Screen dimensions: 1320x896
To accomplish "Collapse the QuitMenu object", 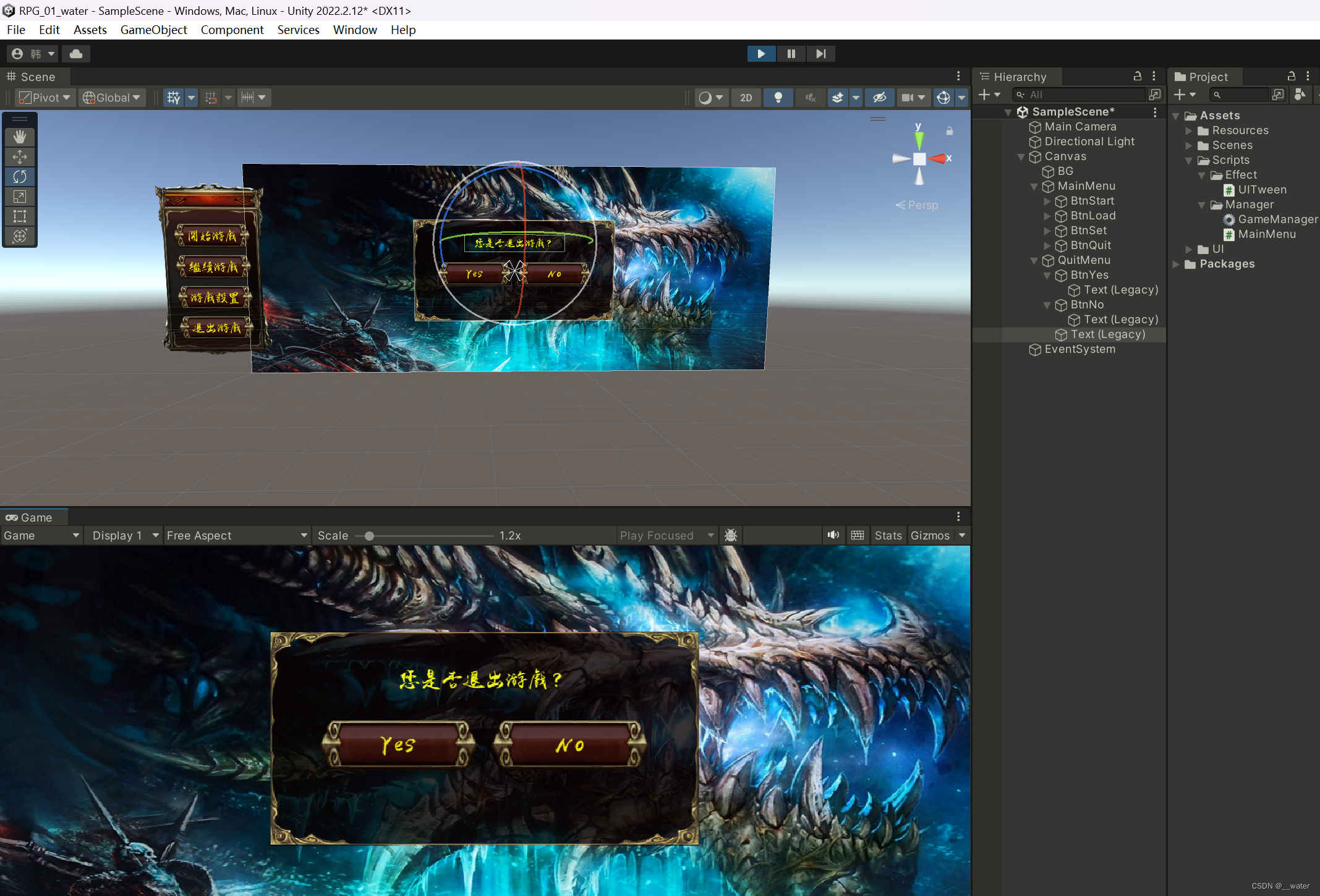I will coord(1034,261).
